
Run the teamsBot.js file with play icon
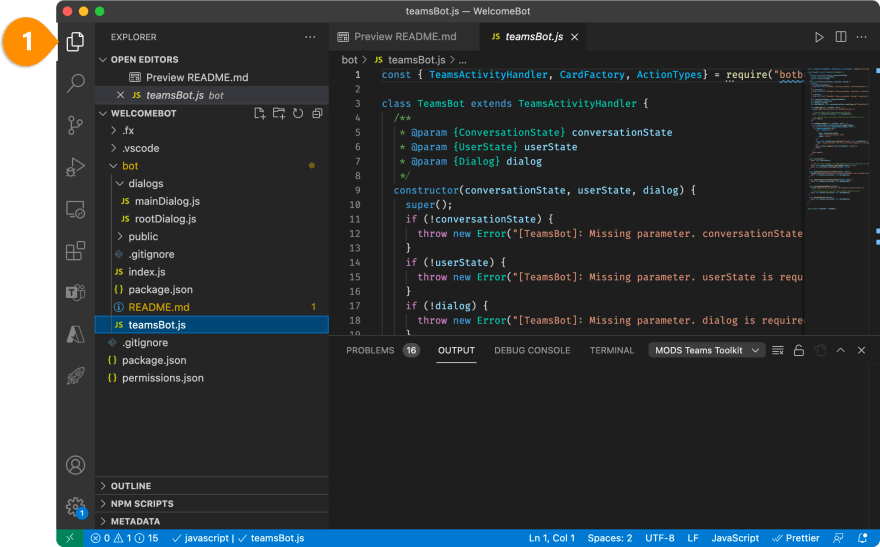819,37
